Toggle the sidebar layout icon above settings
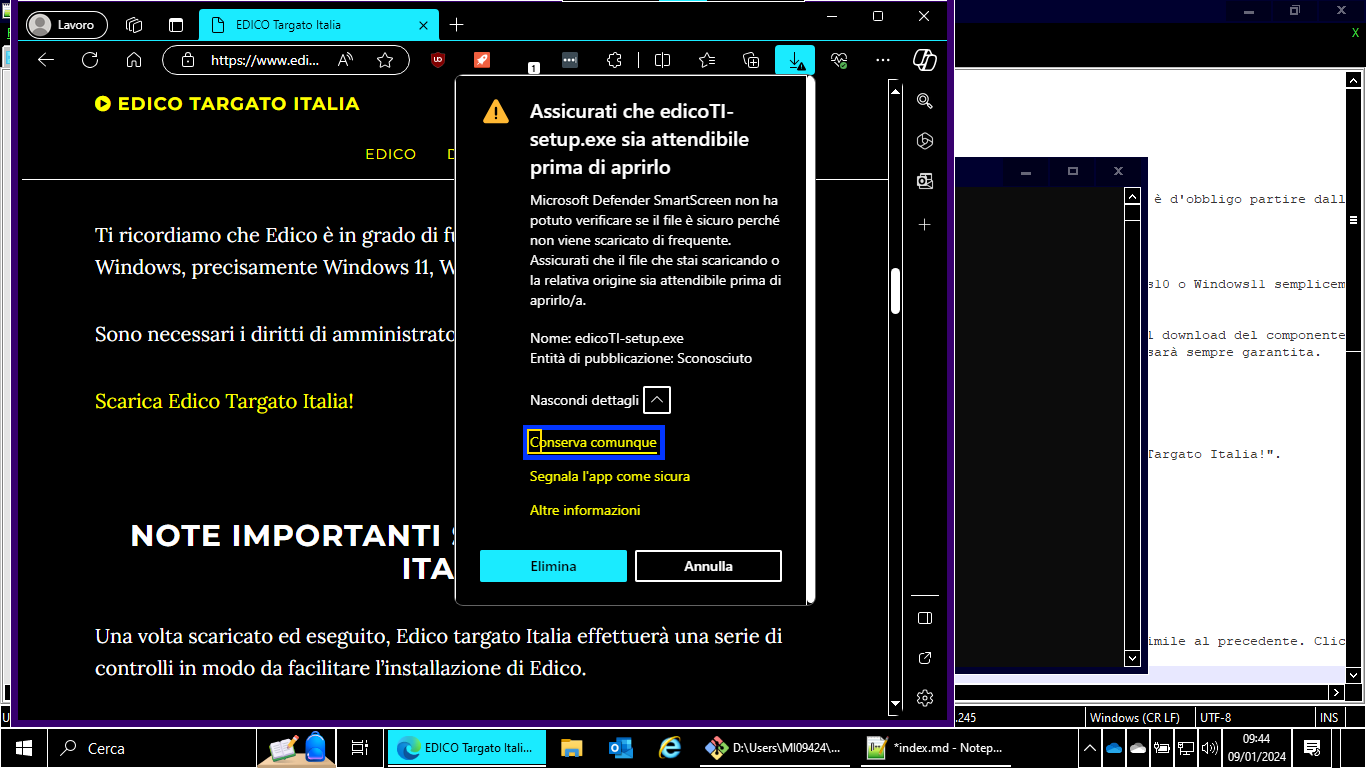 (925, 618)
